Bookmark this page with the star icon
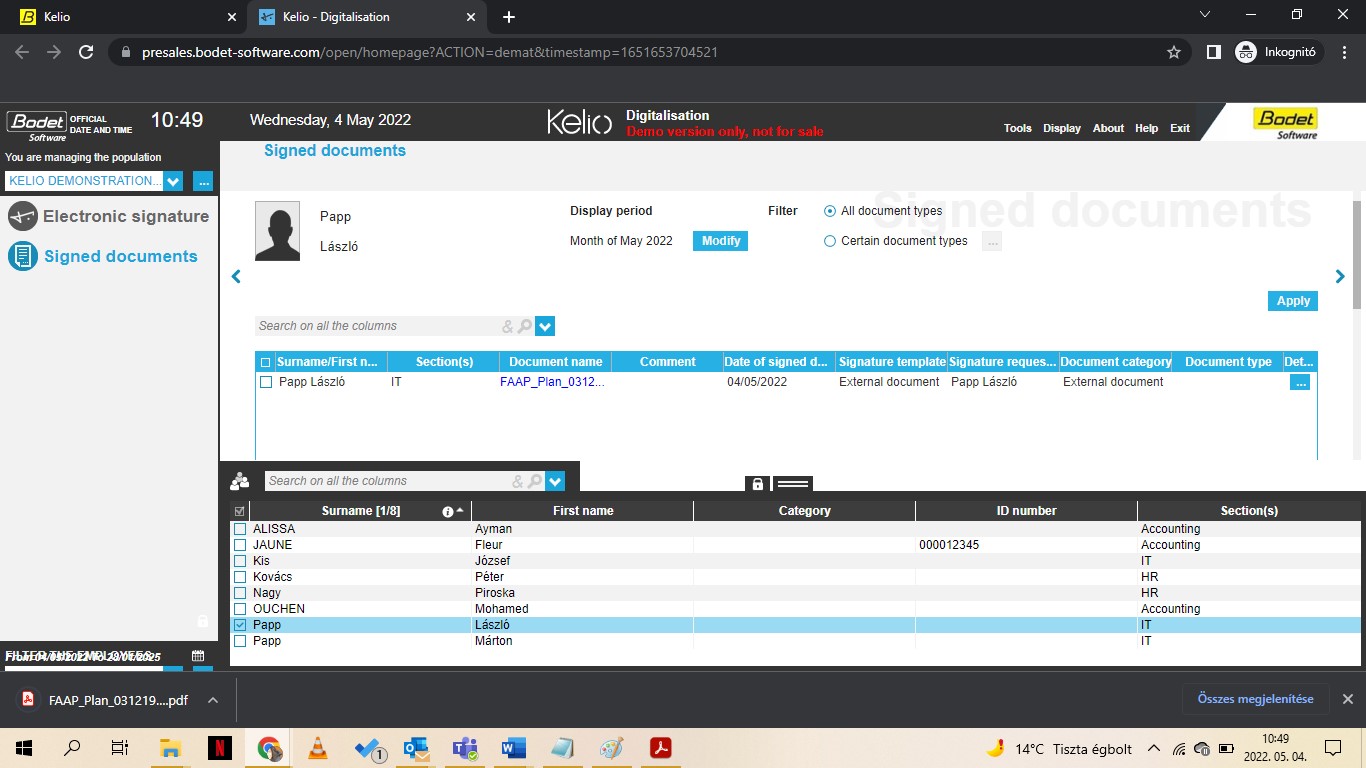 (x=1174, y=52)
